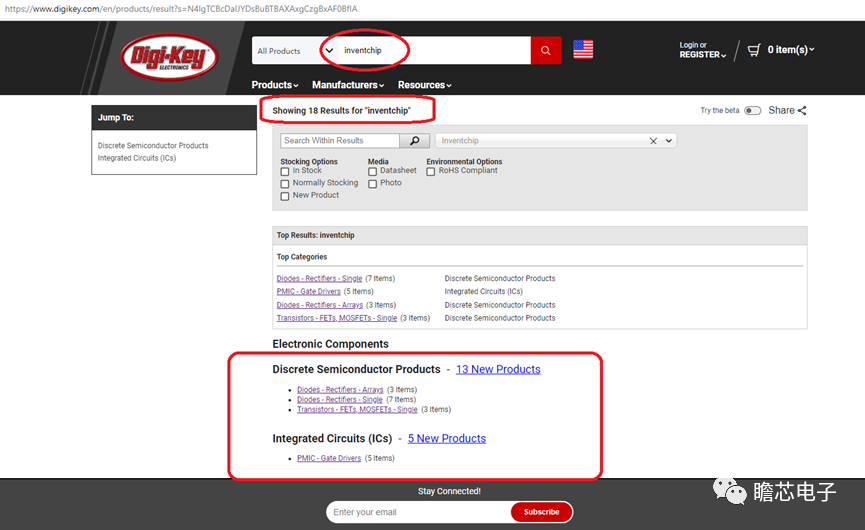This screenshot has width=865, height=530.
Task: Open the US flag country selector
Action: tap(583, 50)
